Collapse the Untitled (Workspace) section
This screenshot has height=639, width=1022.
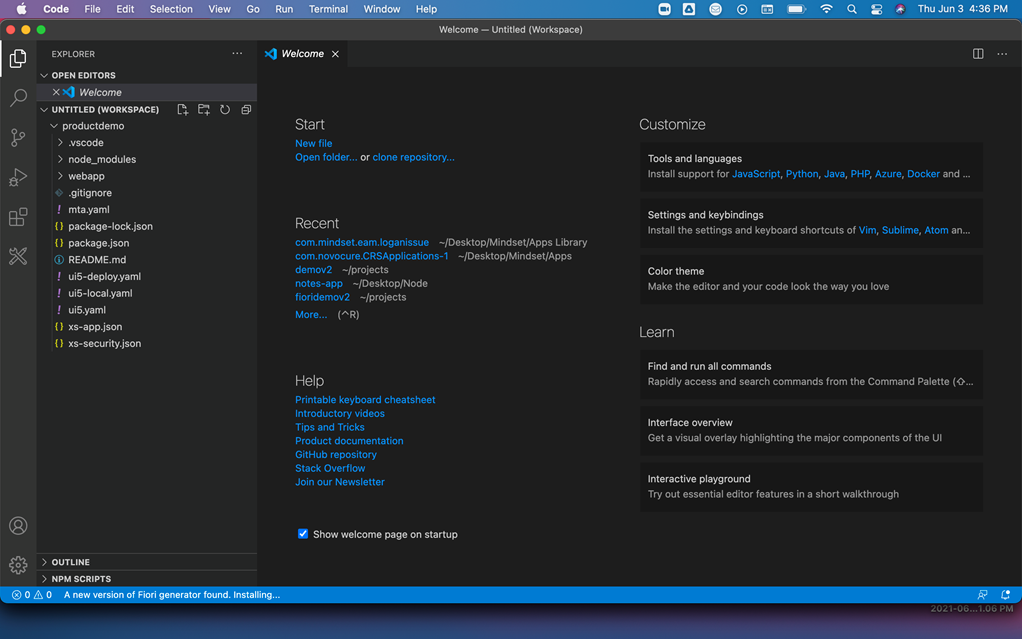[44, 110]
